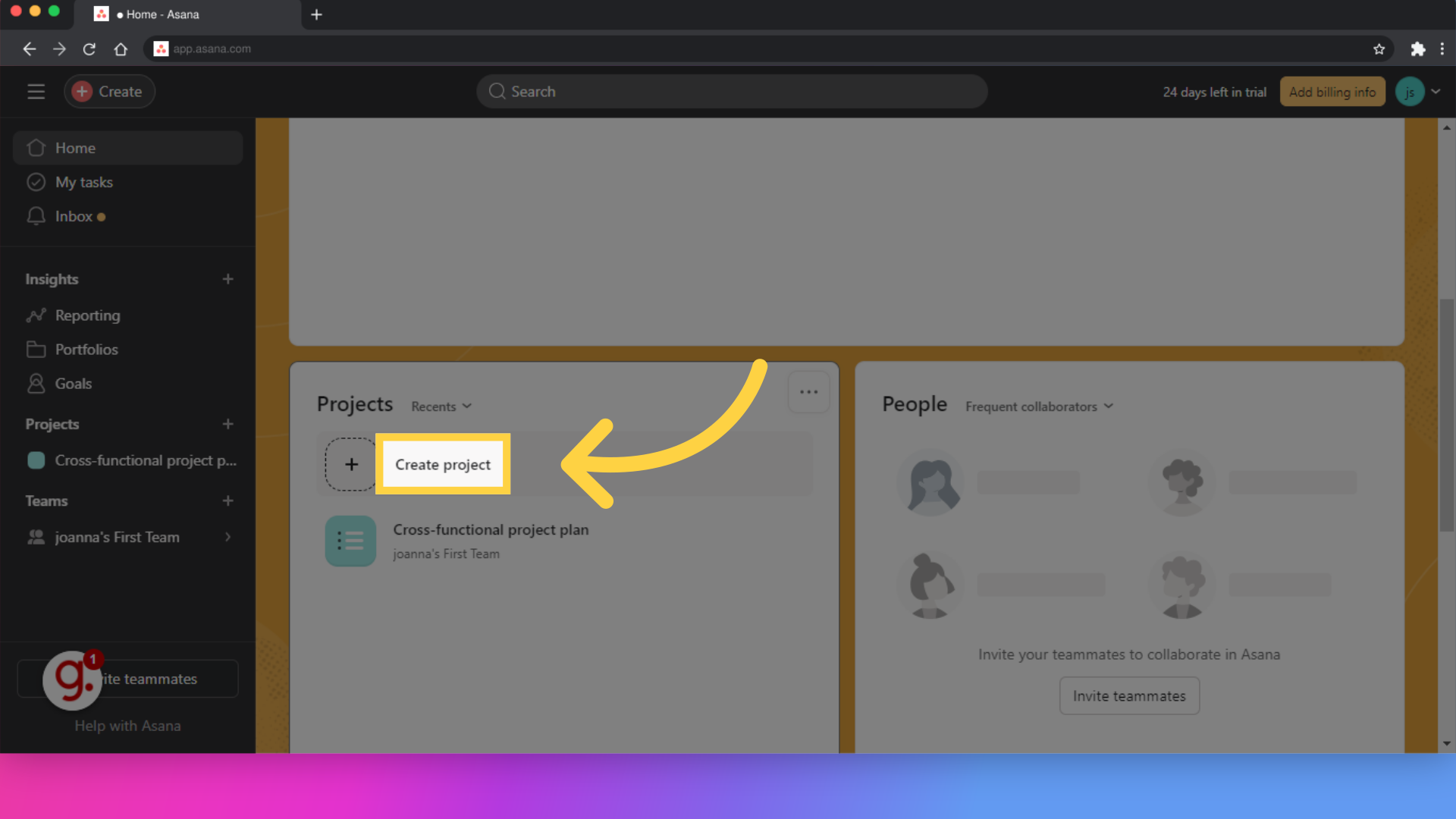The image size is (1456, 819).
Task: Open the Frequent collaborators dropdown
Action: (x=1040, y=405)
